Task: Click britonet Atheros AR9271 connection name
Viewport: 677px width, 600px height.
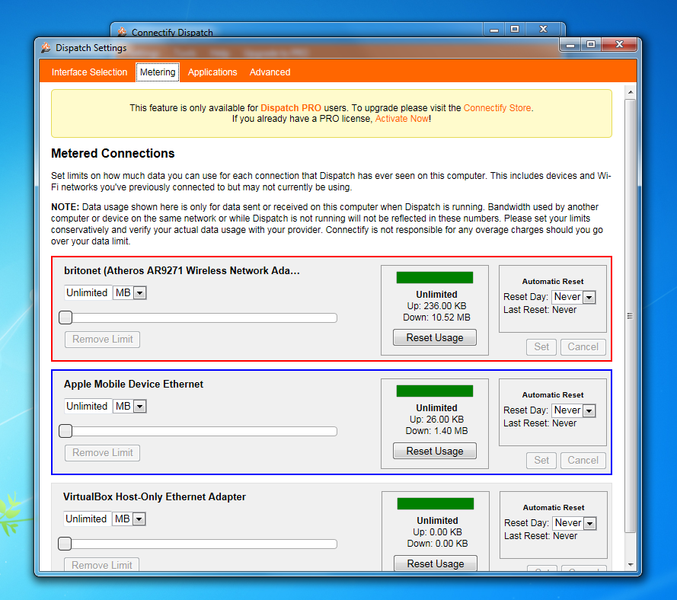Action: pyautogui.click(x=182, y=271)
